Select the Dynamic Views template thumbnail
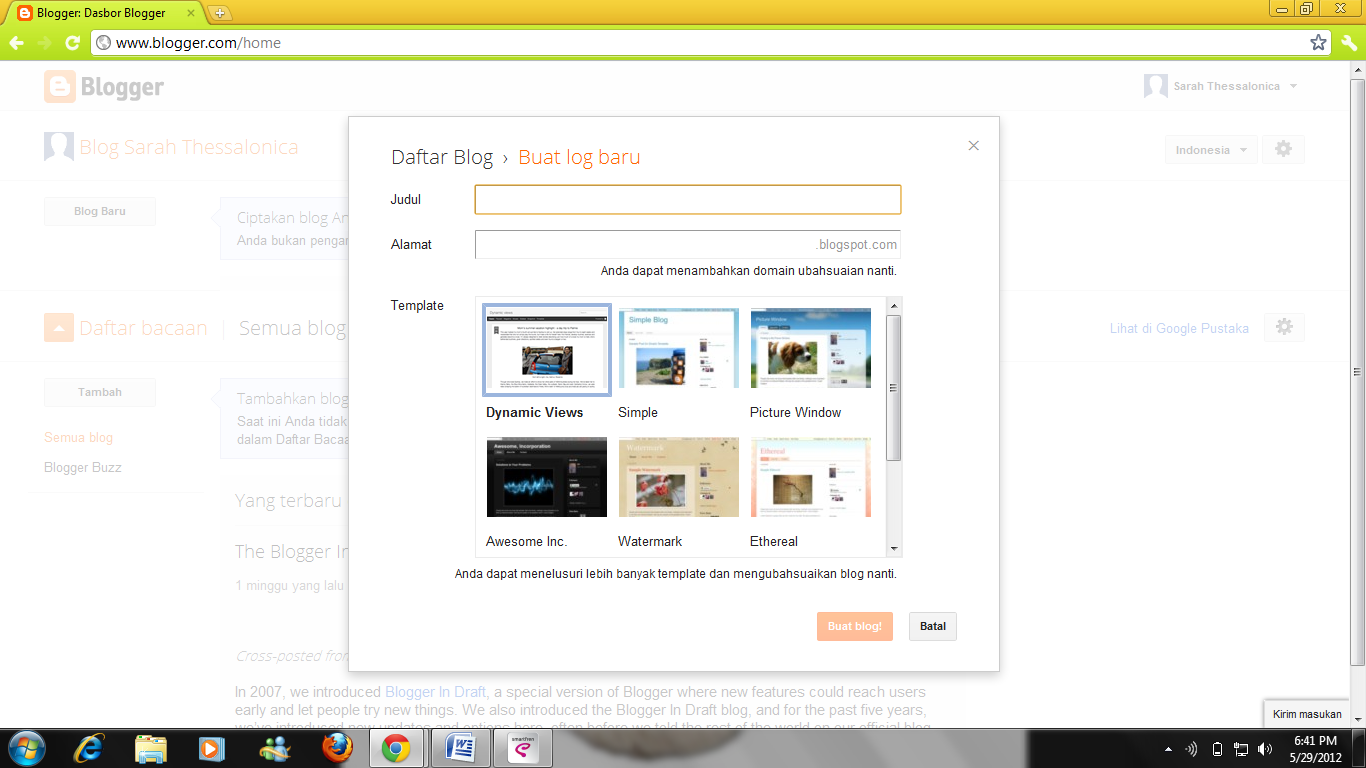 point(547,351)
